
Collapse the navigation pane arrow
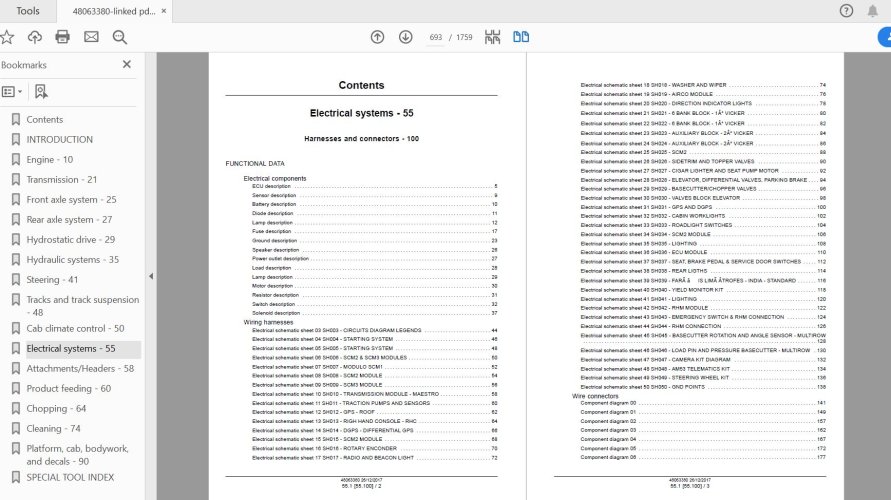tap(151, 276)
